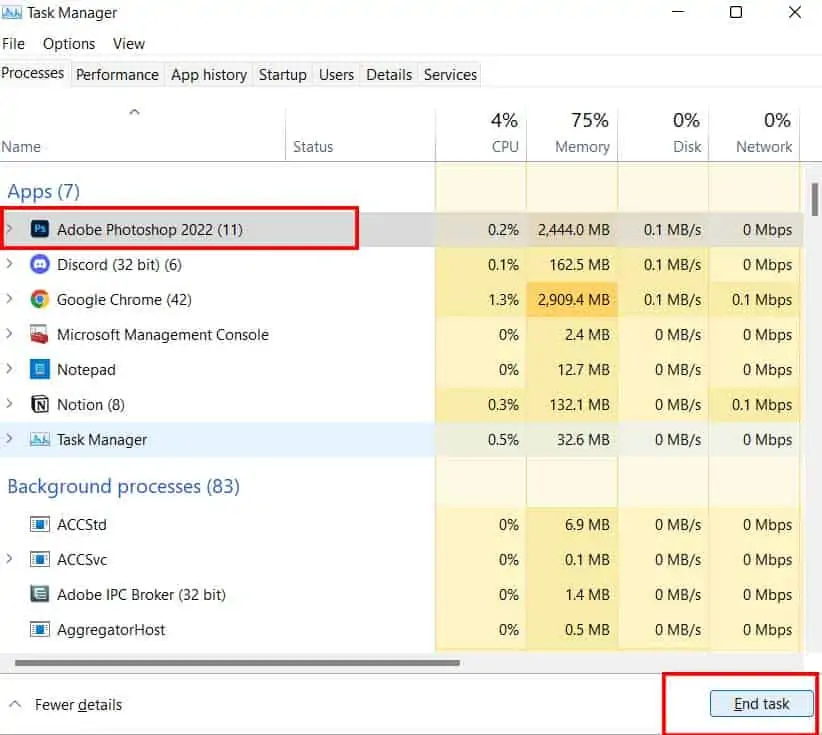822x735 pixels.
Task: Open the Options menu
Action: point(69,44)
